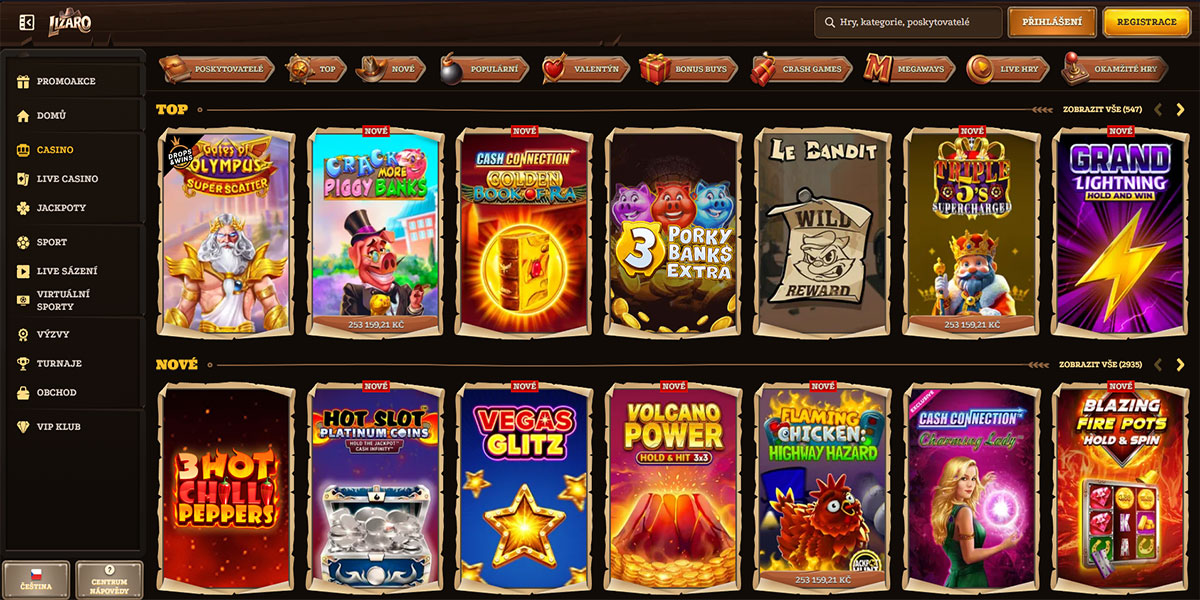Open the Bonus Buys category
The height and width of the screenshot is (600, 1200).
(689, 69)
